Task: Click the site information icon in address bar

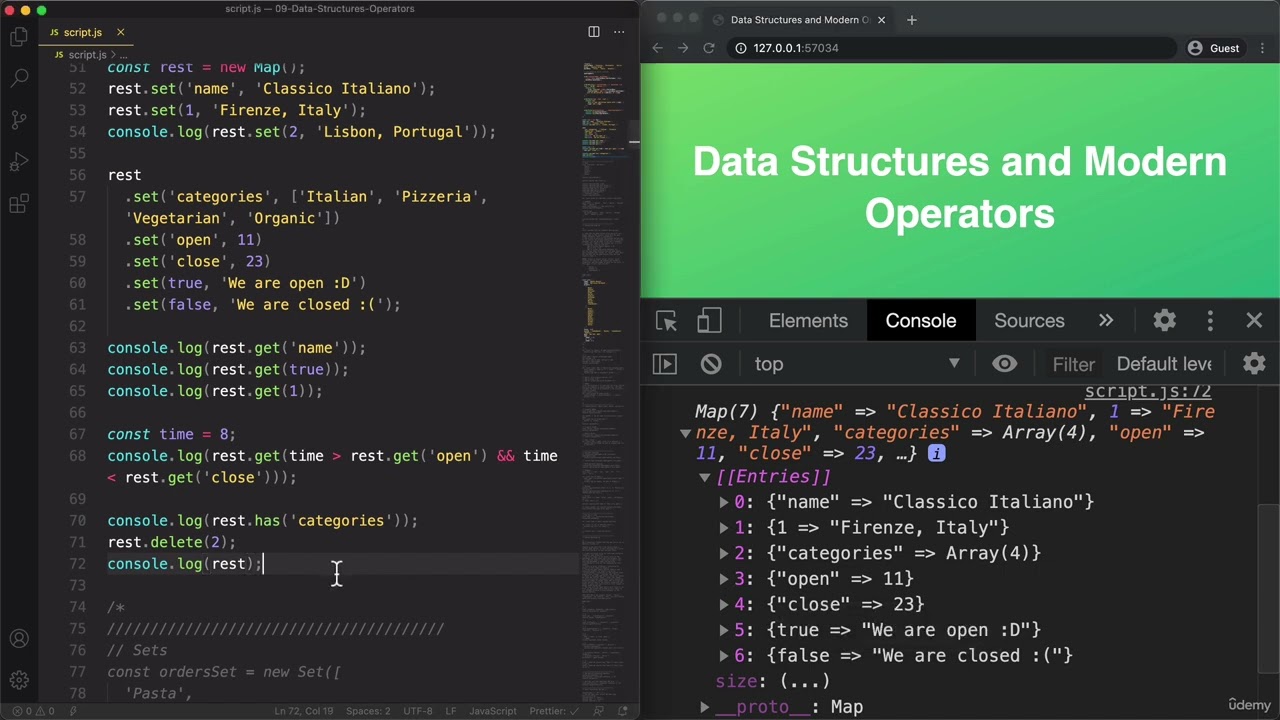Action: tap(741, 48)
